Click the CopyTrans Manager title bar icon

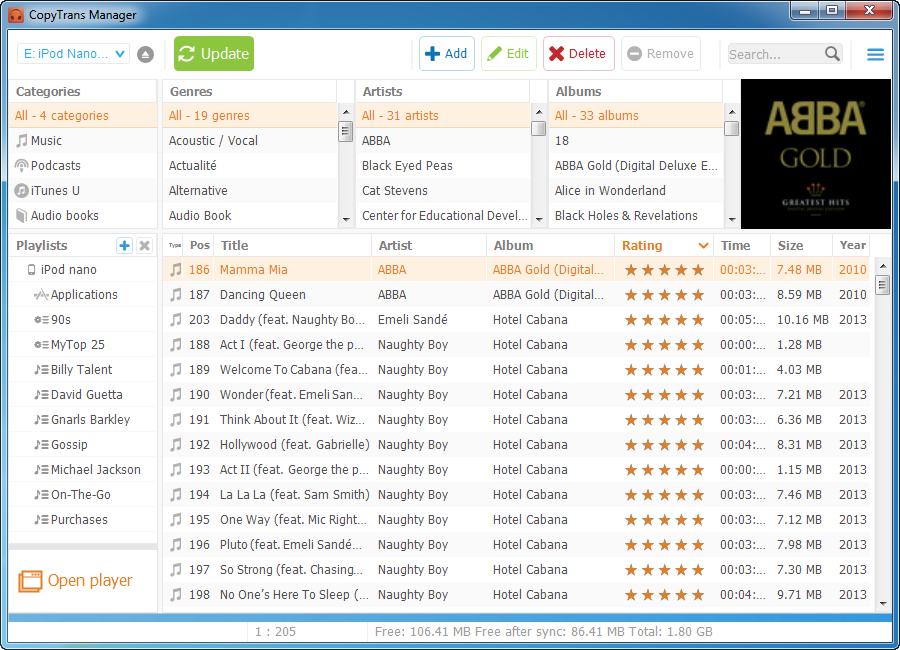[15, 14]
